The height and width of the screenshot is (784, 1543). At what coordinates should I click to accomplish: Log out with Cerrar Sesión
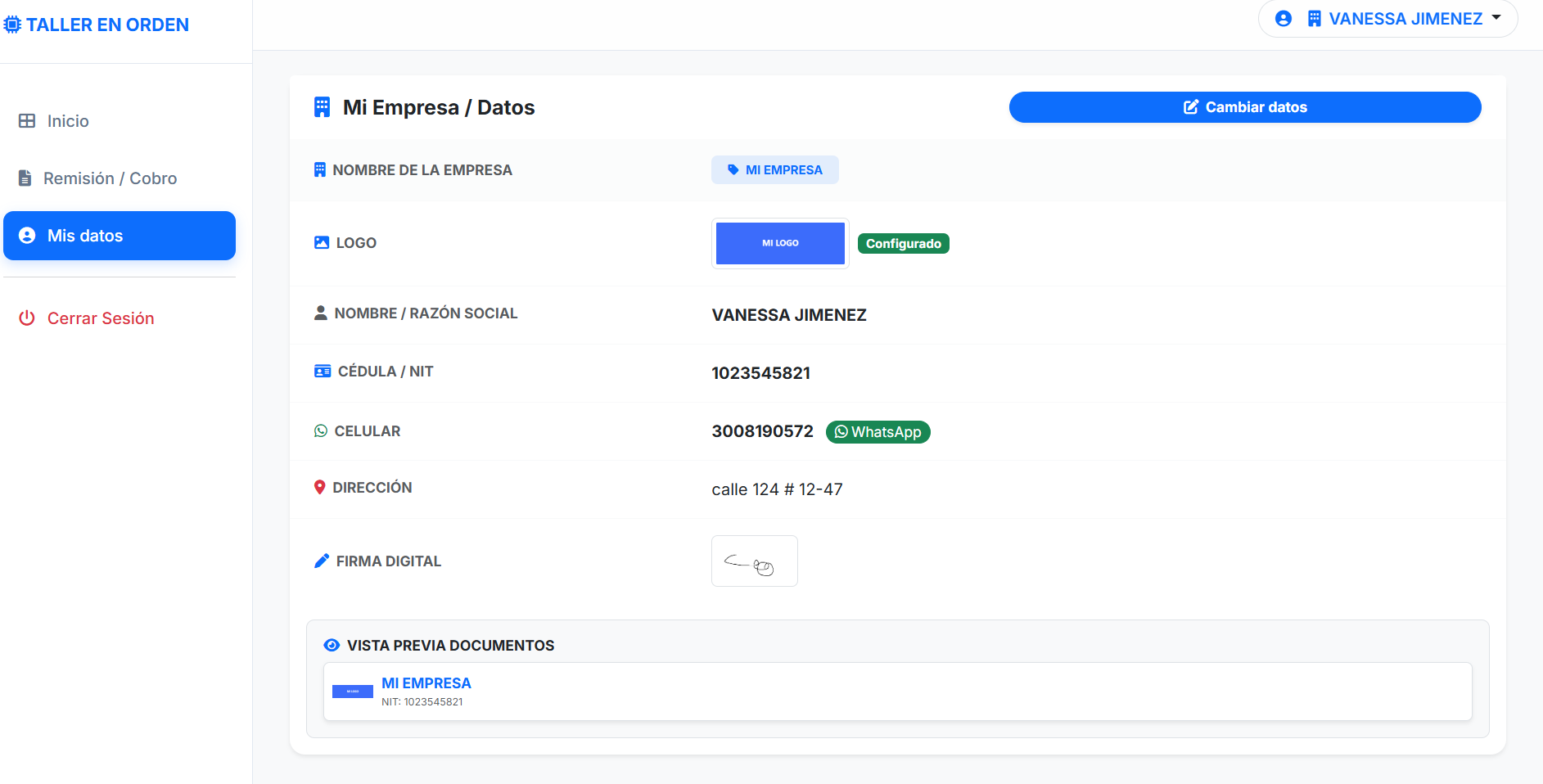(120, 318)
